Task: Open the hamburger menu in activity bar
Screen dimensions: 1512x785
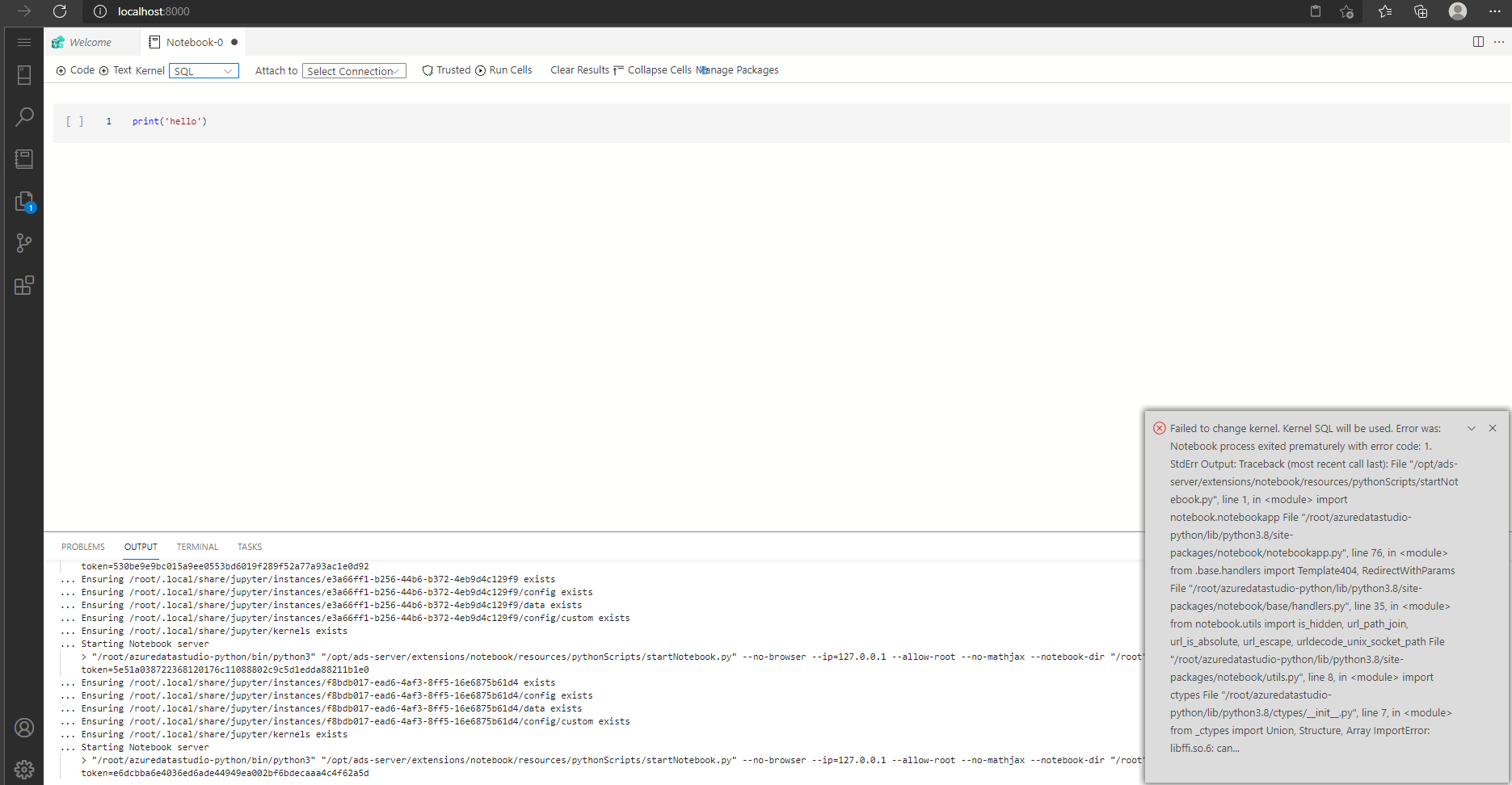Action: (24, 42)
